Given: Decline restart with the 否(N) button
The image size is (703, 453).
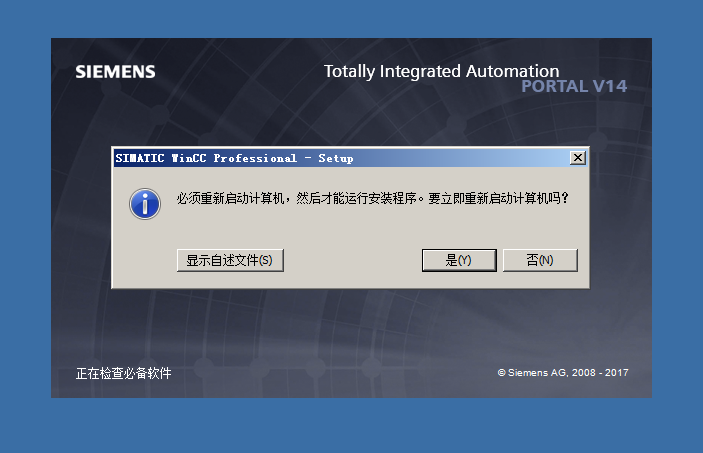Looking at the screenshot, I should 539,260.
